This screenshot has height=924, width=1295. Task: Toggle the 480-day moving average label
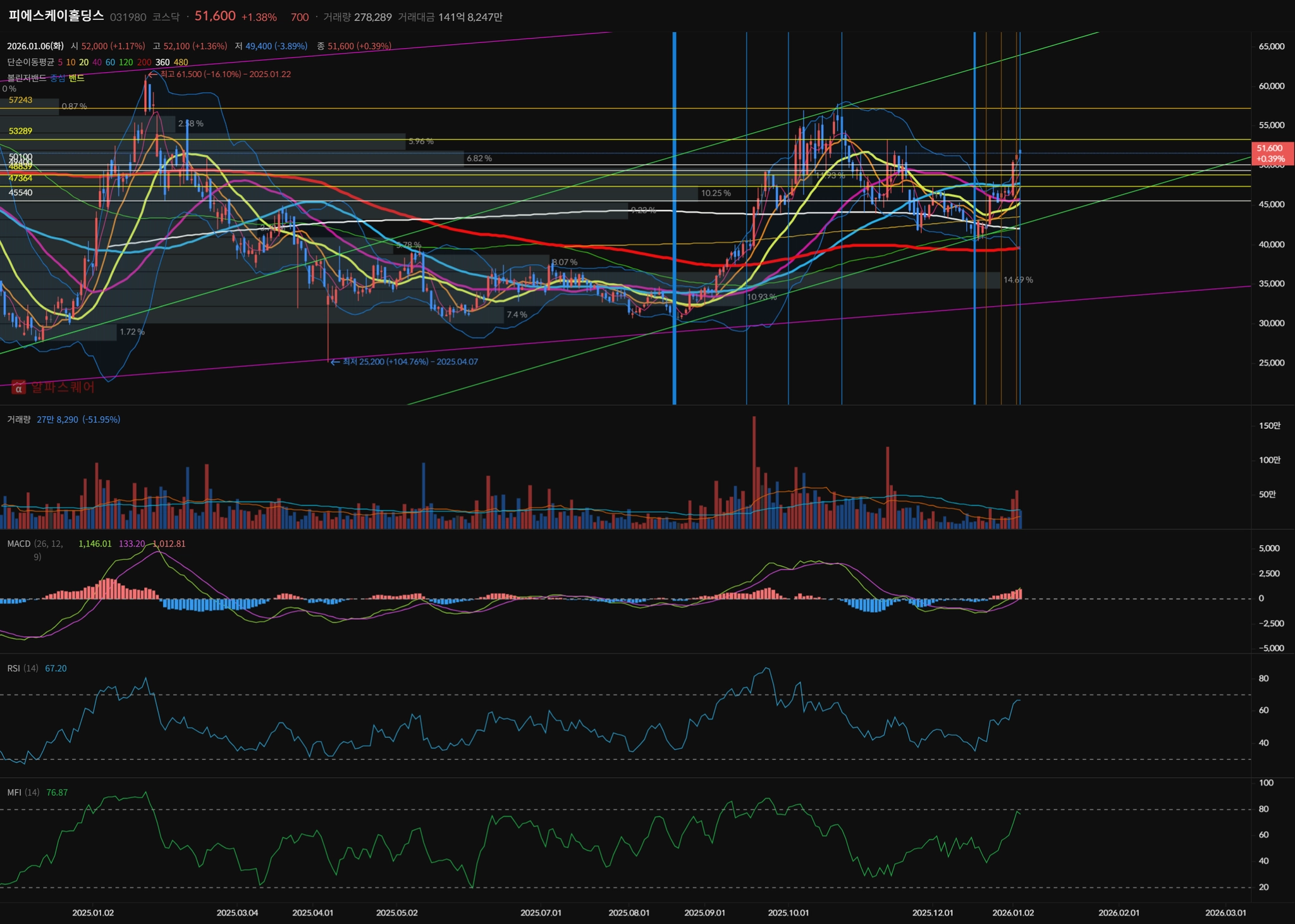point(181,62)
